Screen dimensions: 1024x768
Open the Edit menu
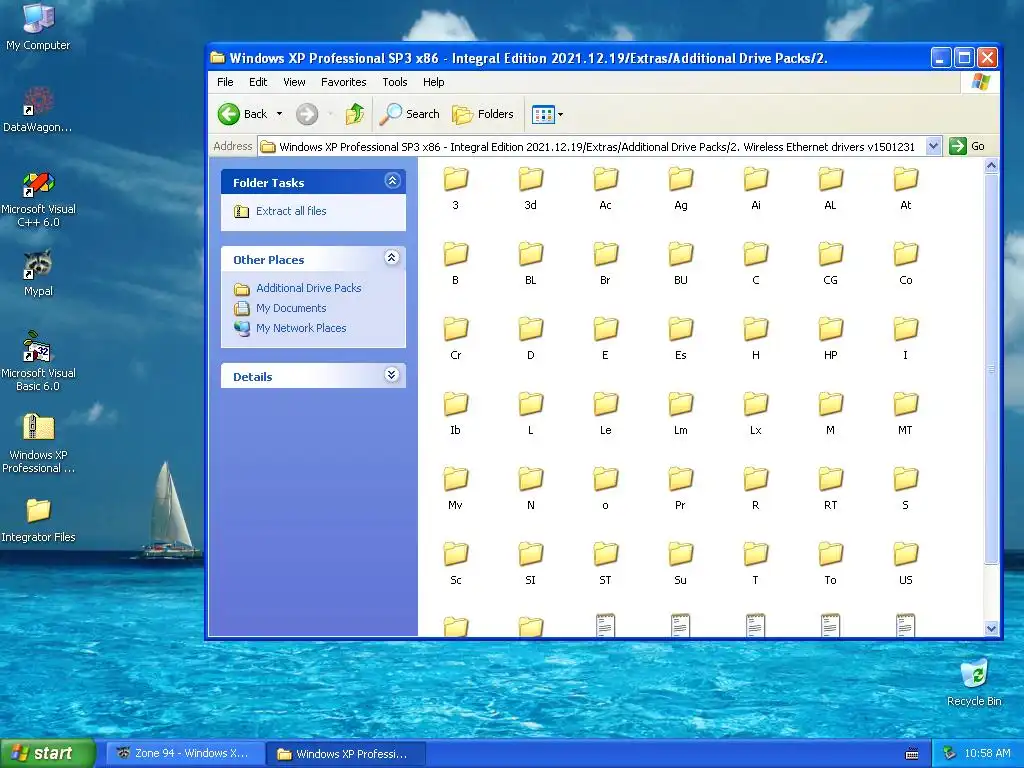(x=258, y=82)
